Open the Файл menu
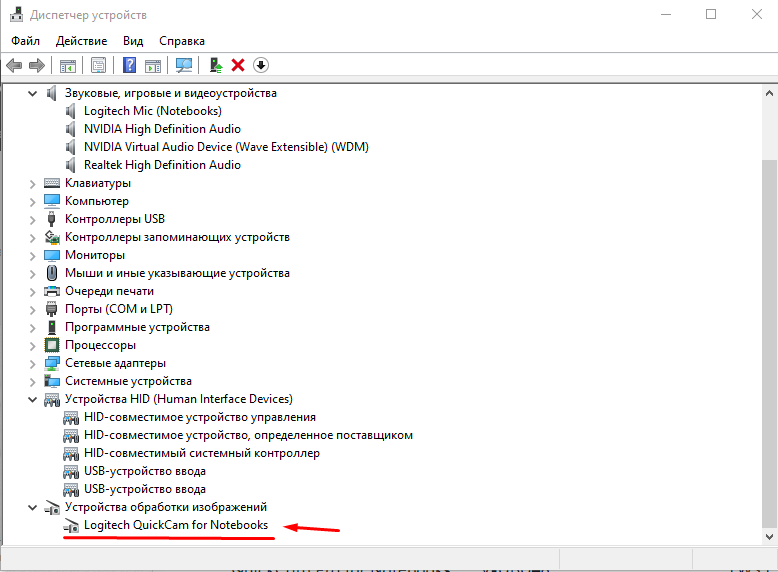 coord(25,41)
